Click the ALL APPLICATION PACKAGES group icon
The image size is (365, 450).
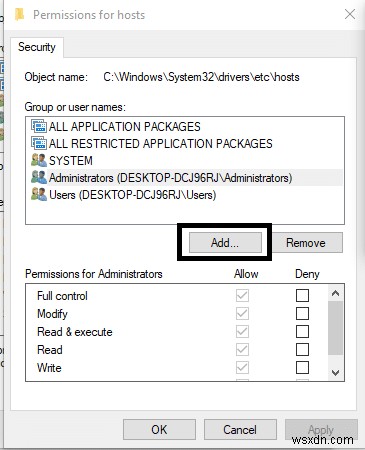click(39, 126)
